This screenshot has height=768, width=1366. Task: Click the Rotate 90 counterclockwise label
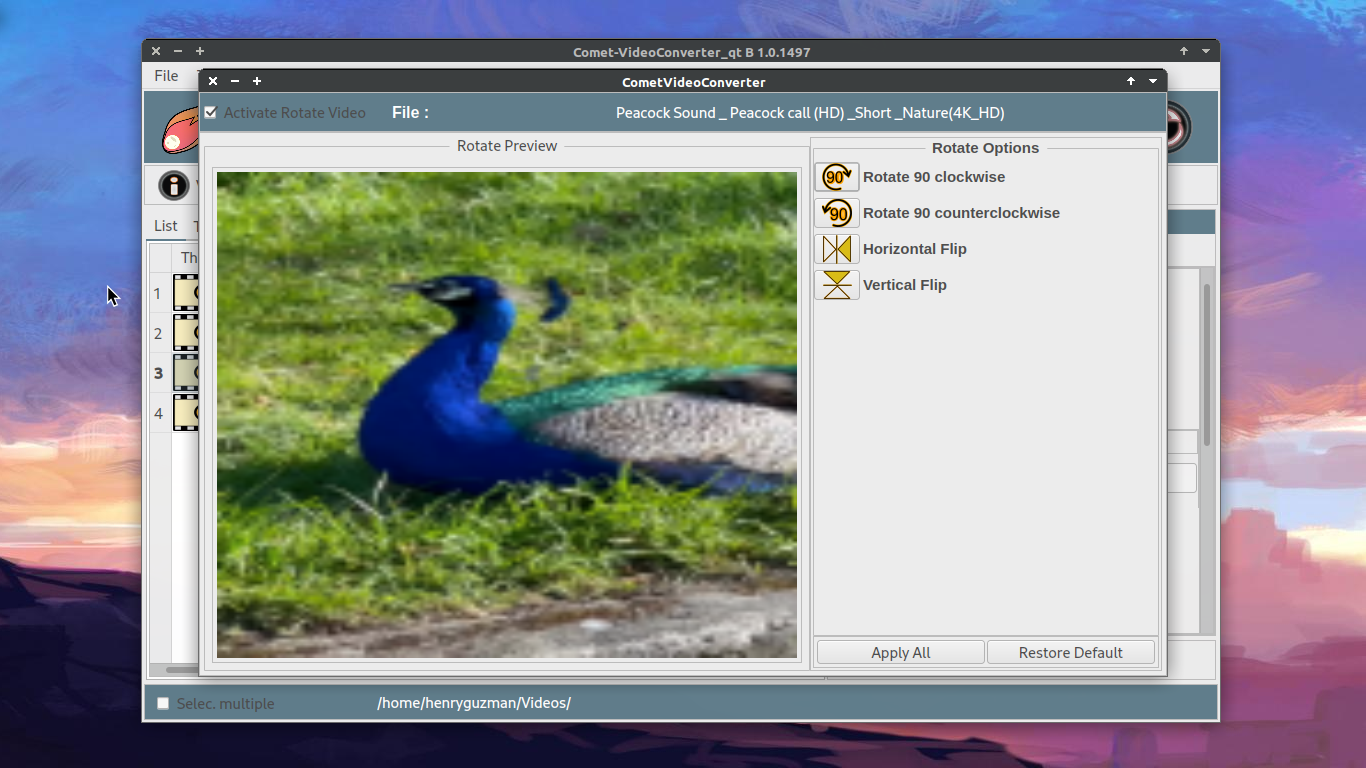coord(961,213)
